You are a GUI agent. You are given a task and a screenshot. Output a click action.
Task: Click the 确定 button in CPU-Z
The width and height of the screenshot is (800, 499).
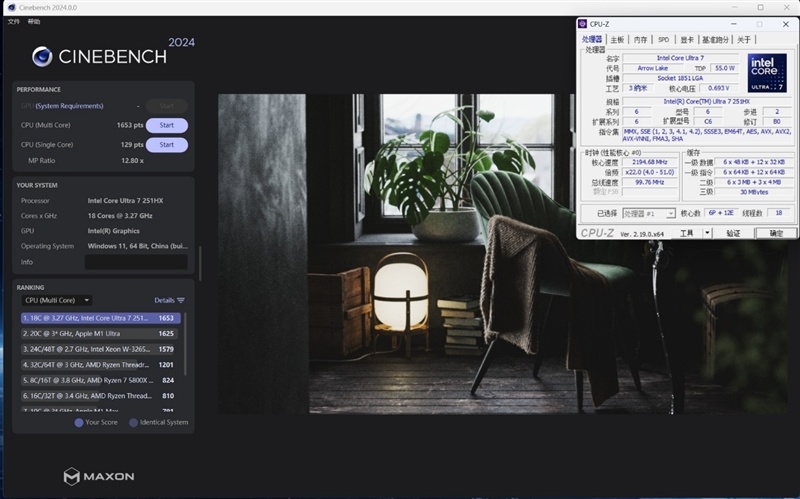(x=776, y=233)
